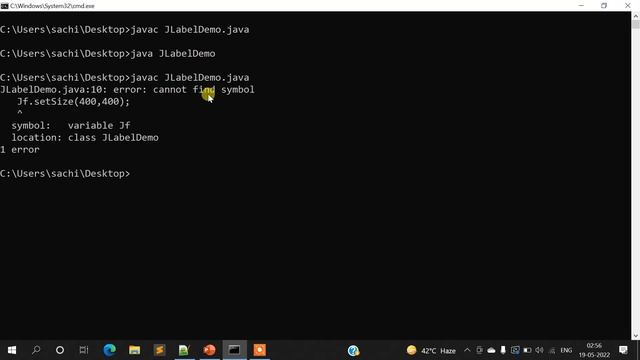640x360 pixels.
Task: Click the "java JLabelDemo" command line
Action: (x=108, y=53)
